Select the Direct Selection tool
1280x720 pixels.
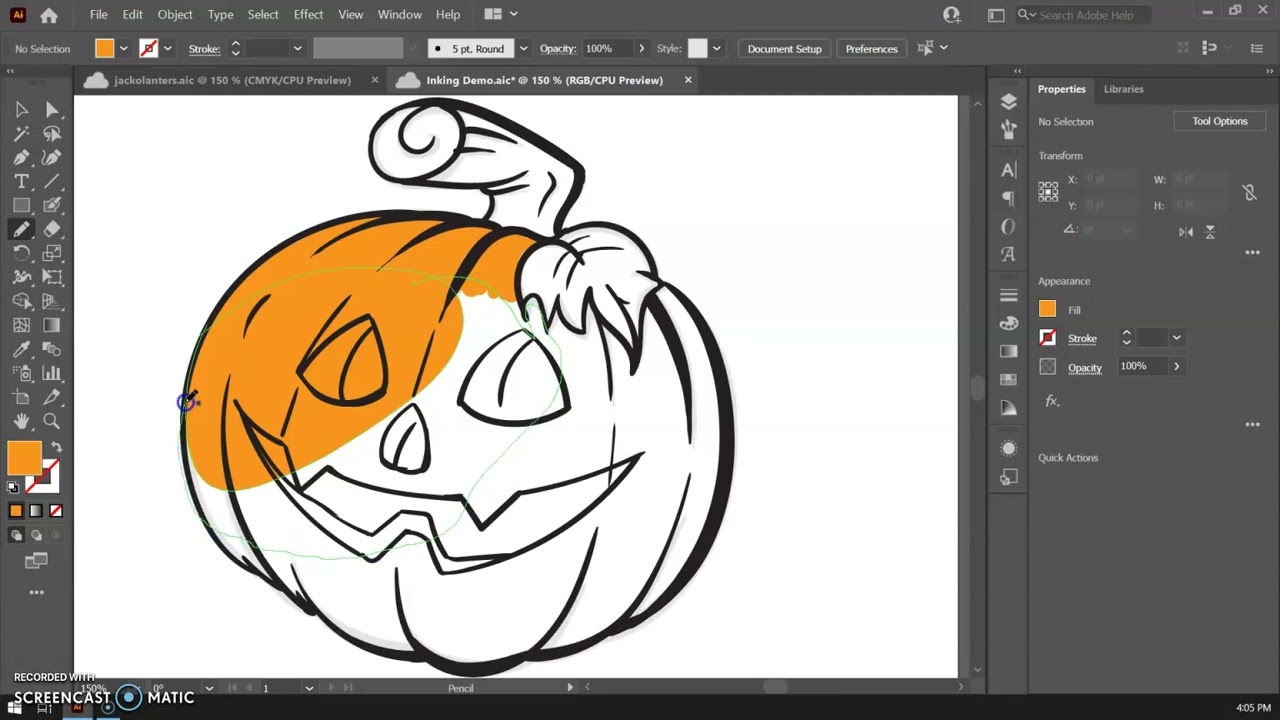(x=52, y=109)
